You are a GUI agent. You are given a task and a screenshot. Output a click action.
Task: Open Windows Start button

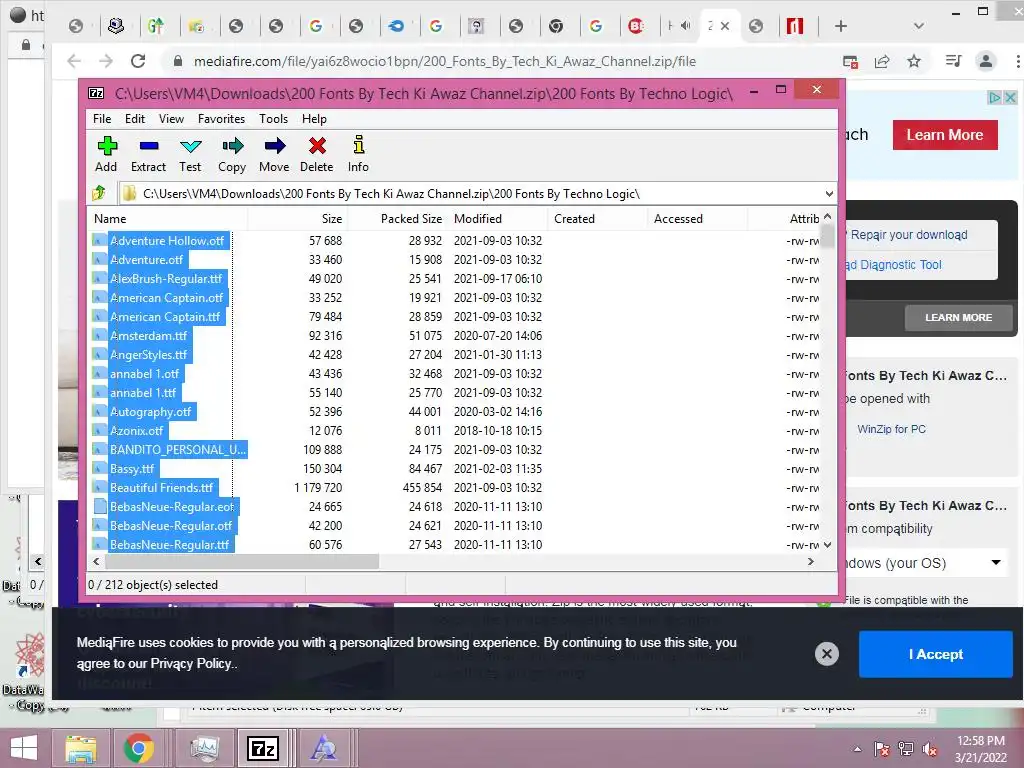pyautogui.click(x=24, y=748)
